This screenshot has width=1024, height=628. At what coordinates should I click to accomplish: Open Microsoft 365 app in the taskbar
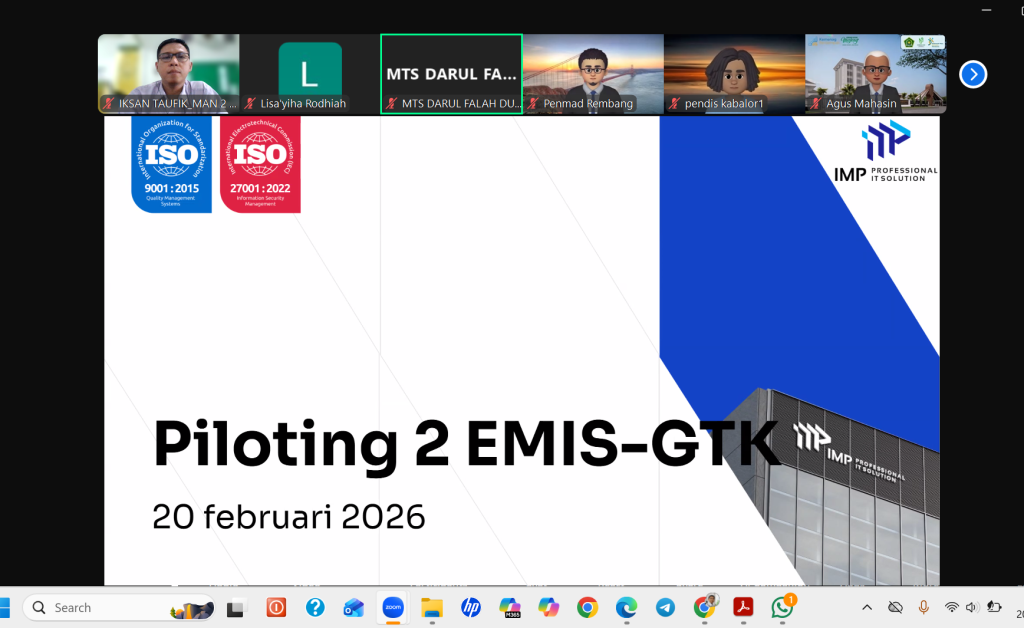click(x=510, y=607)
